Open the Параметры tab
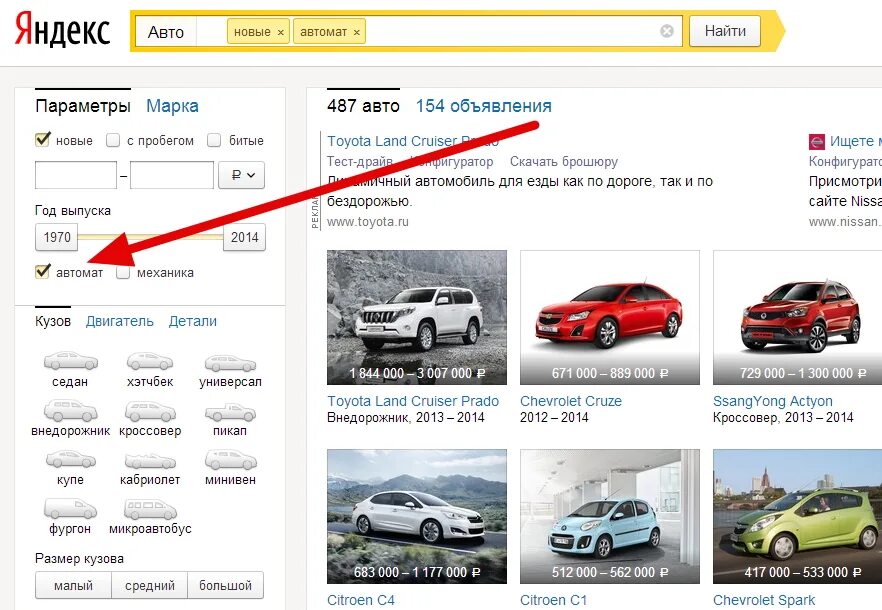Image resolution: width=882 pixels, height=610 pixels. coord(83,106)
